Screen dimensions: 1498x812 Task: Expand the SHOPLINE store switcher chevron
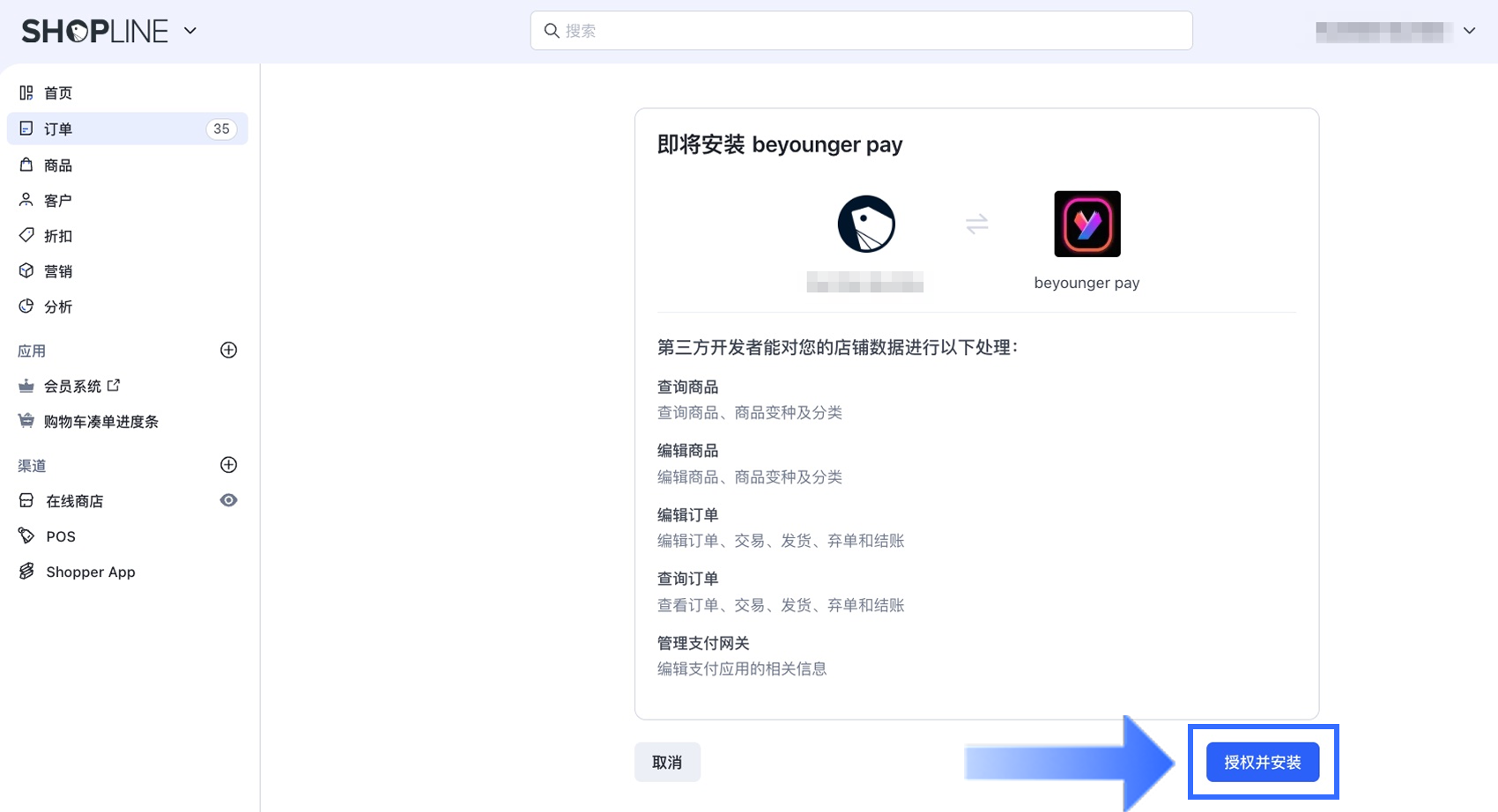click(190, 31)
